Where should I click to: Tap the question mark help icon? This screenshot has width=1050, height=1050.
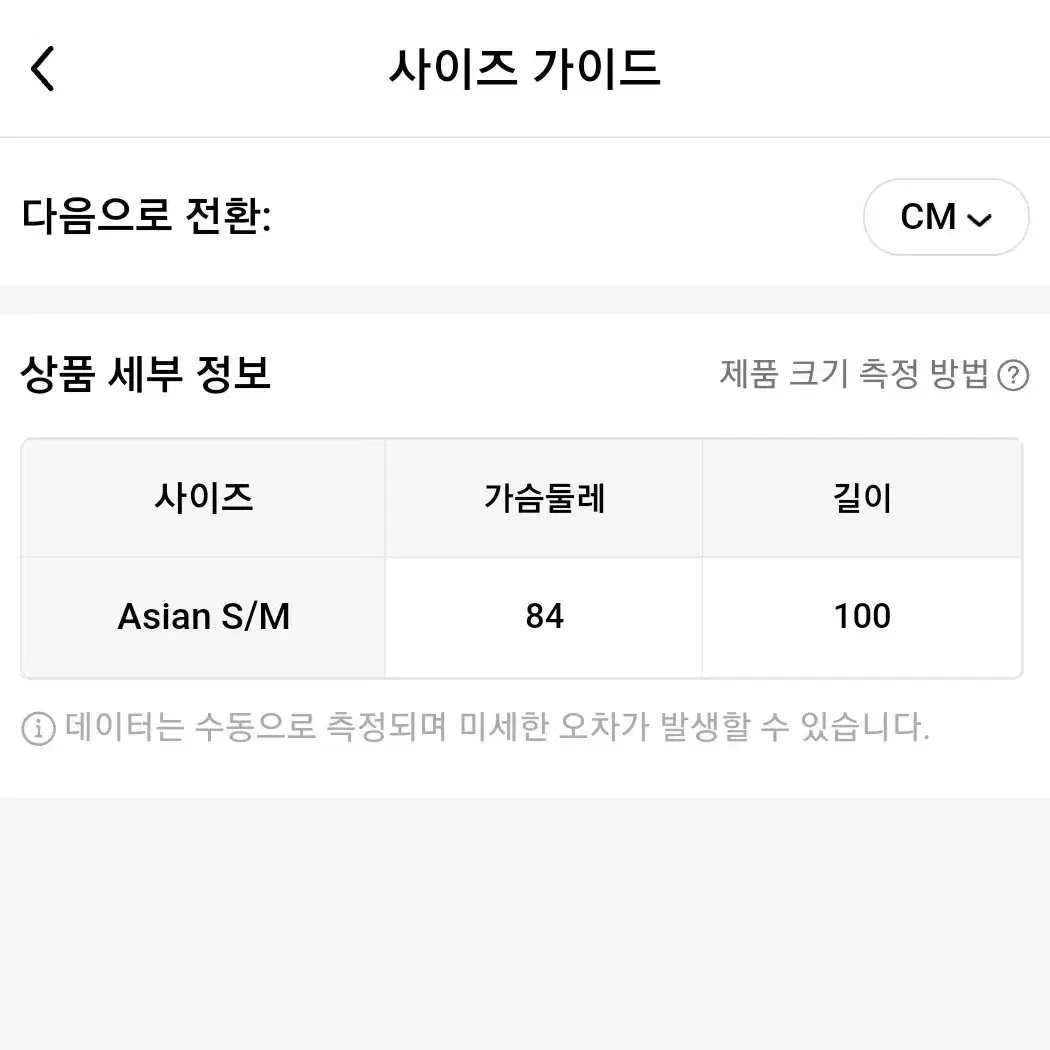tap(1012, 375)
